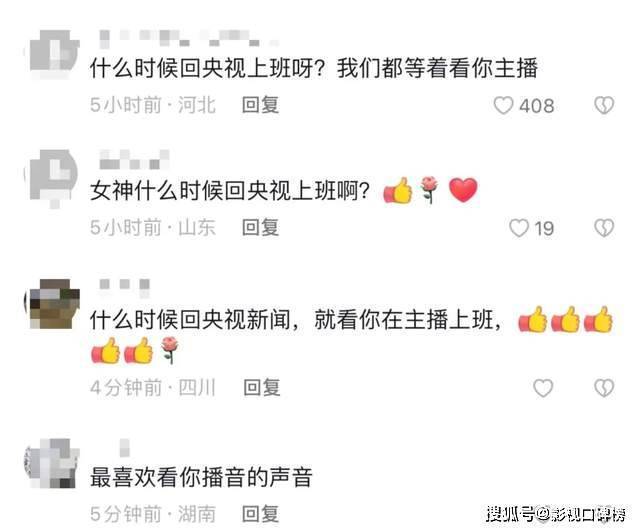Open avatar of the Sichuan commenter
Screen dimensions: 640x531
click(x=53, y=304)
